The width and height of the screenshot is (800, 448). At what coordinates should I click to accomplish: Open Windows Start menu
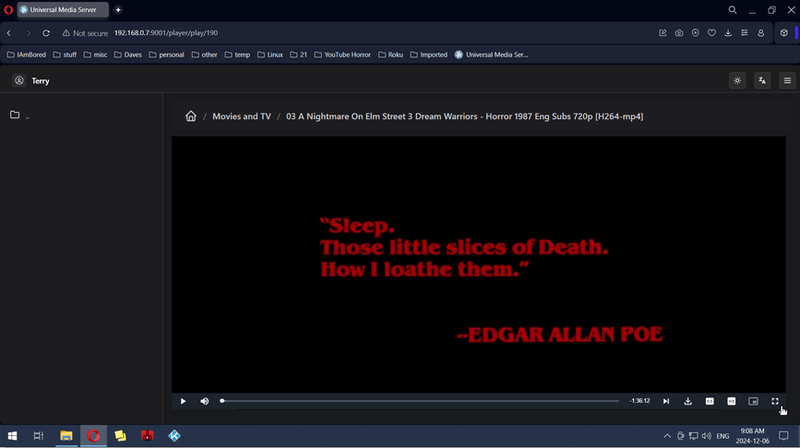point(12,436)
